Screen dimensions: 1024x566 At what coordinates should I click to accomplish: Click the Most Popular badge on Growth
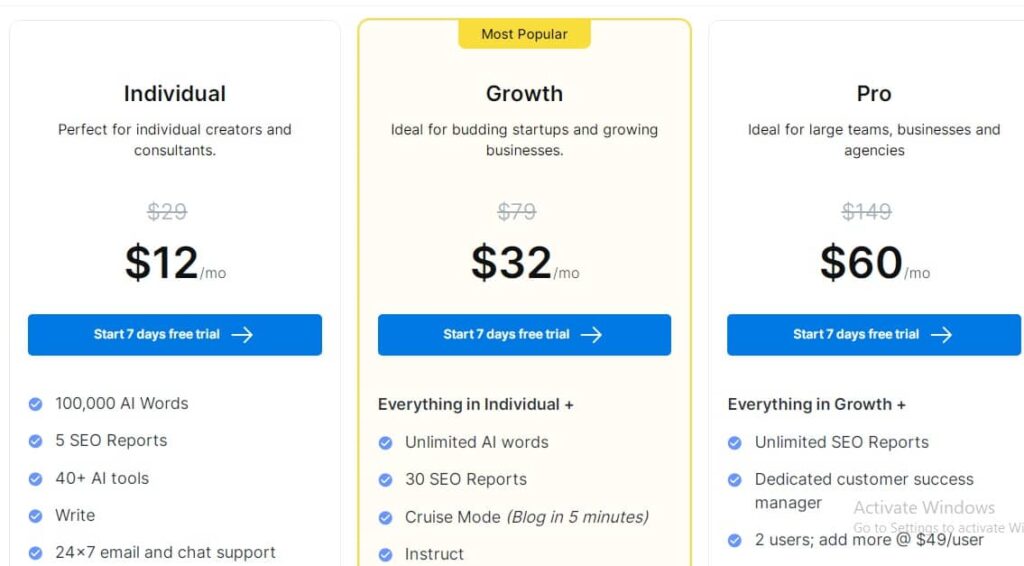point(524,34)
